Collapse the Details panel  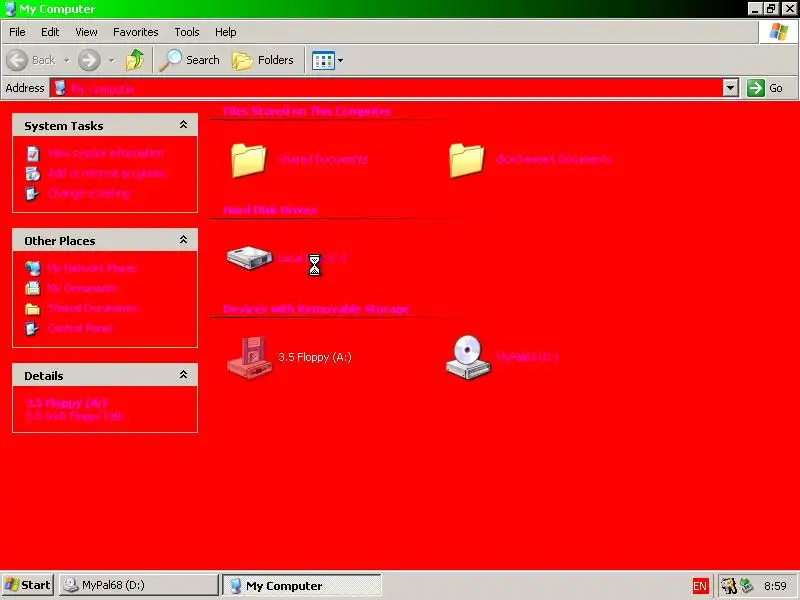point(183,375)
